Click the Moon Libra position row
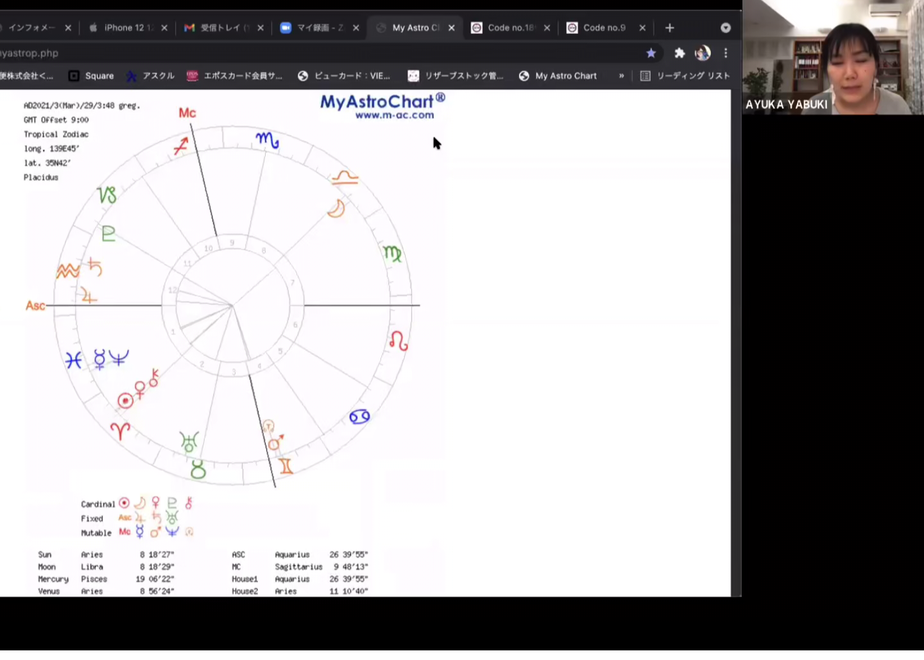The height and width of the screenshot is (660, 924). [x=106, y=567]
